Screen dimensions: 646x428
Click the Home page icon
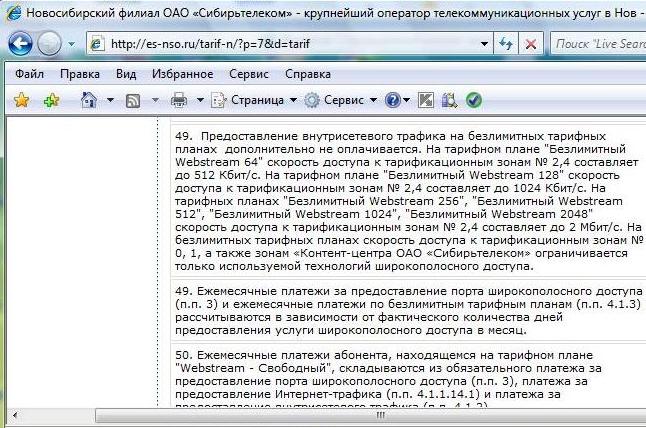[89, 100]
